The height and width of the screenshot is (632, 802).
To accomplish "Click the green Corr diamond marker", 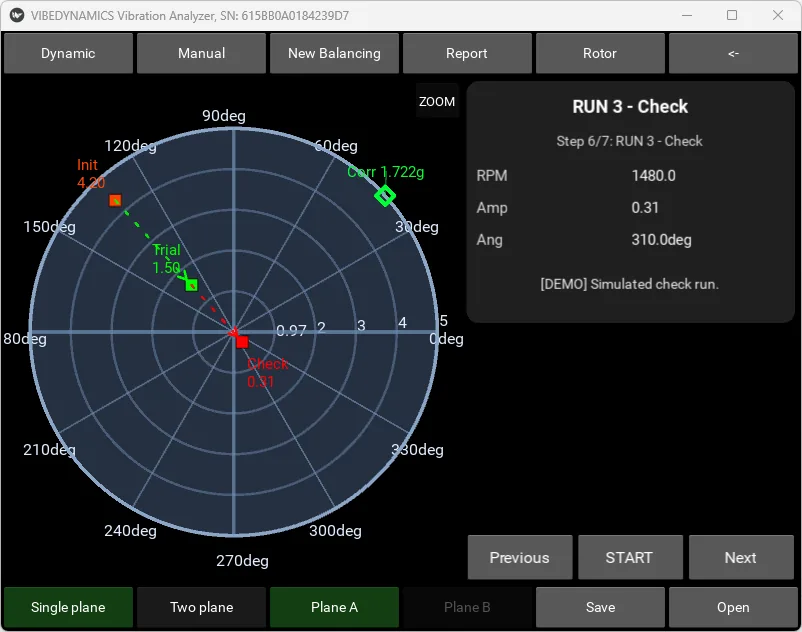I will point(385,196).
